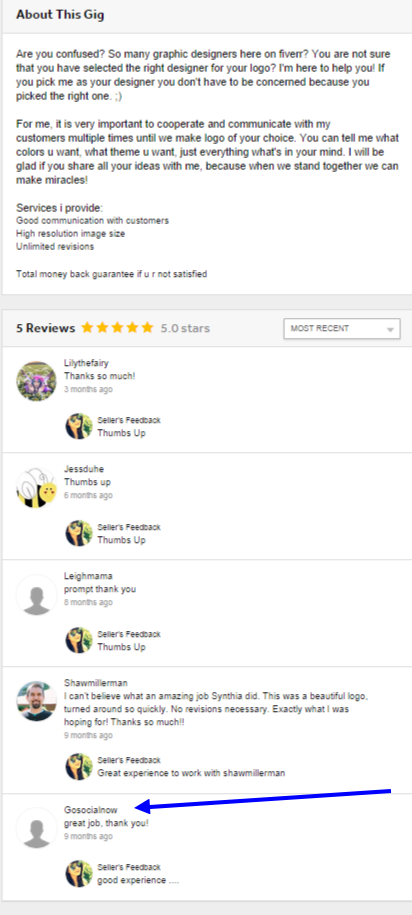Viewport: 412px width, 915px height.
Task: Open Lilythefairy's profile avatar
Action: tap(36, 380)
